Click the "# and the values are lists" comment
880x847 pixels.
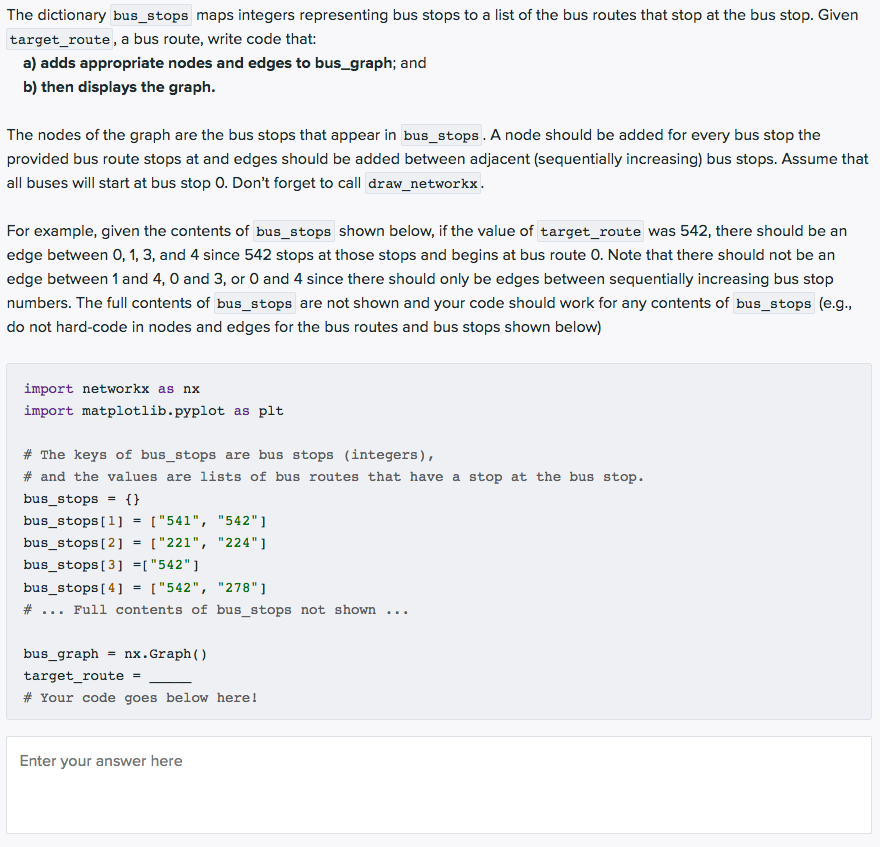(x=333, y=477)
